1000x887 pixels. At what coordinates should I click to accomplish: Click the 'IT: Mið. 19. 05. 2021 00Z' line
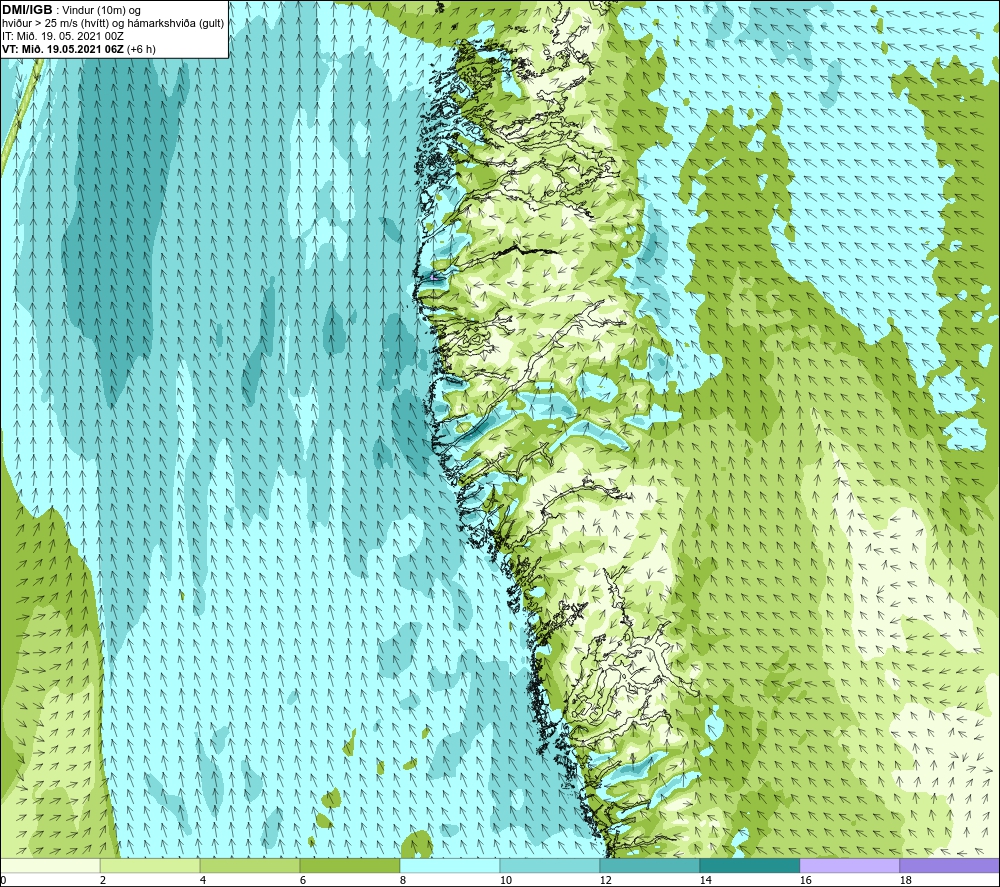click(x=62, y=36)
